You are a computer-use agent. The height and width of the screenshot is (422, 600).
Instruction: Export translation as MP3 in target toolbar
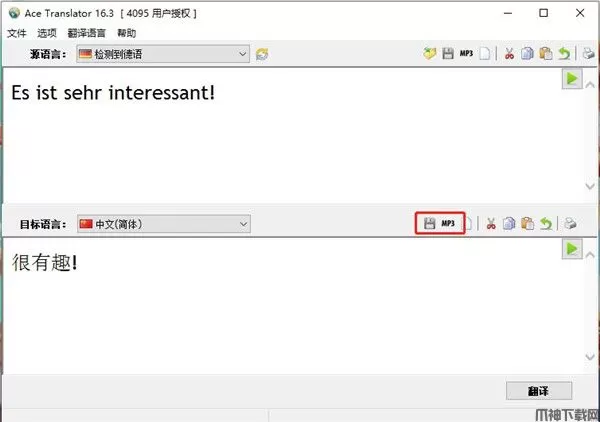coord(448,223)
